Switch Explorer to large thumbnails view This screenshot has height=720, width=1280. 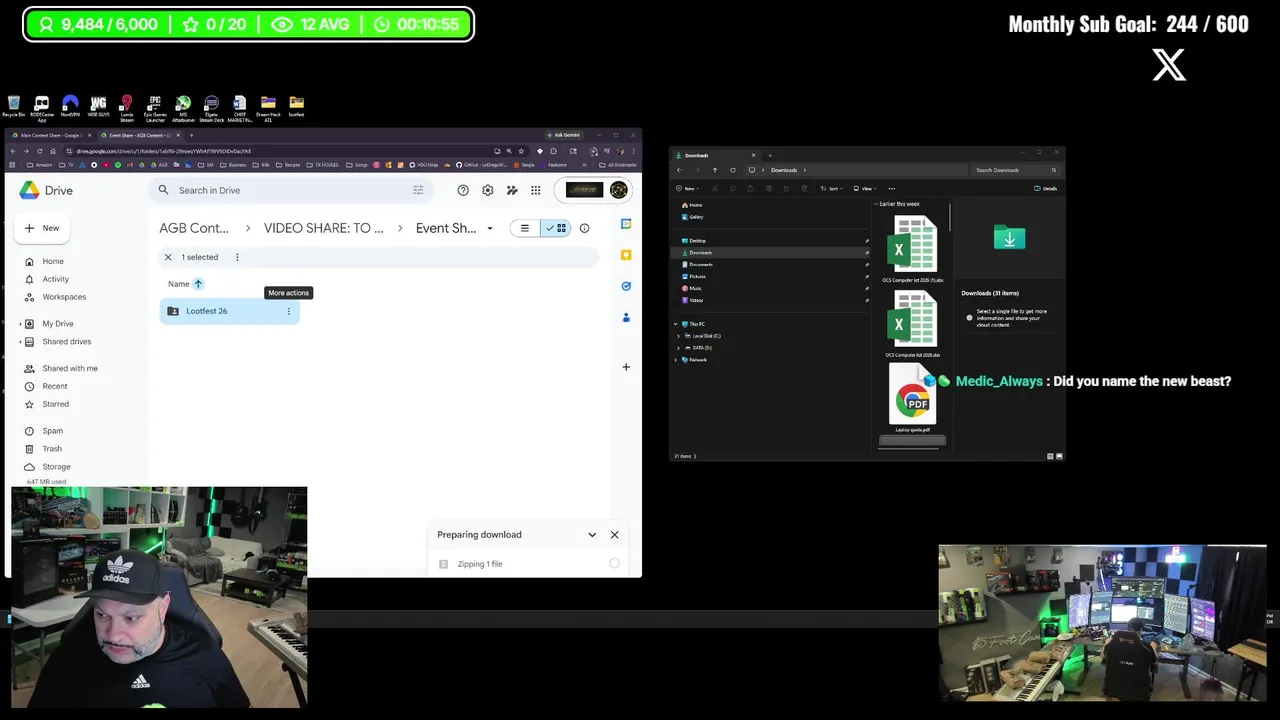1059,456
